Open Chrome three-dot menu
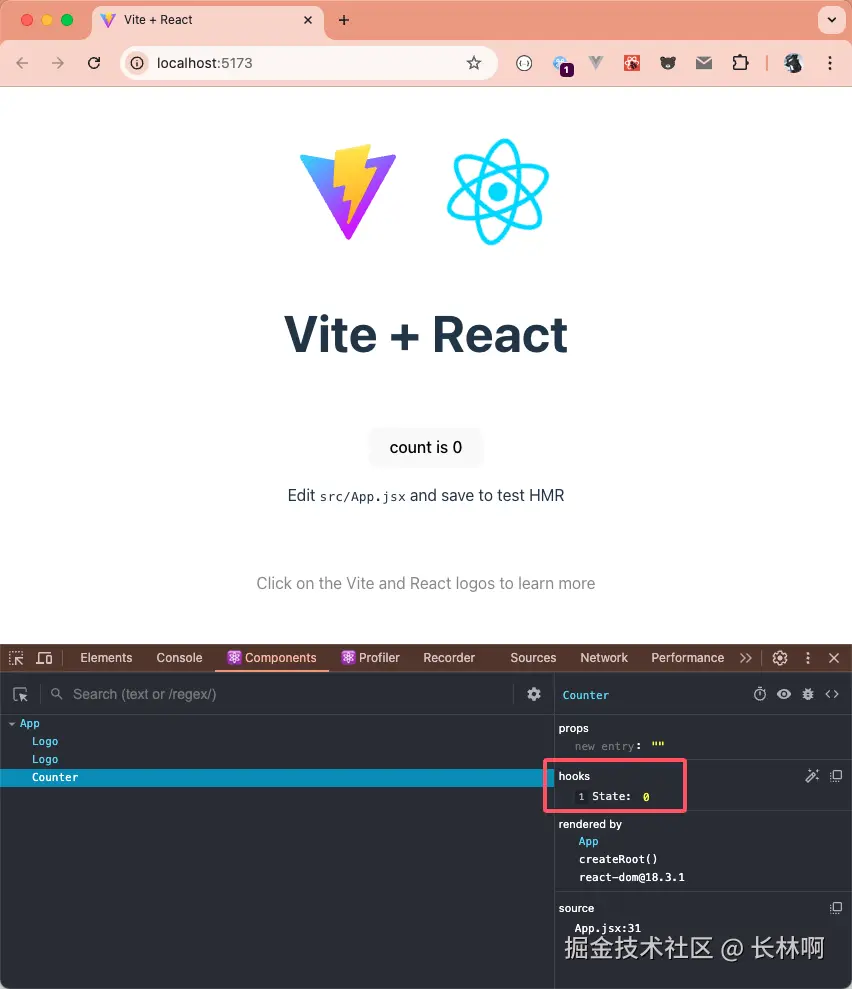This screenshot has height=989, width=852. [x=830, y=63]
